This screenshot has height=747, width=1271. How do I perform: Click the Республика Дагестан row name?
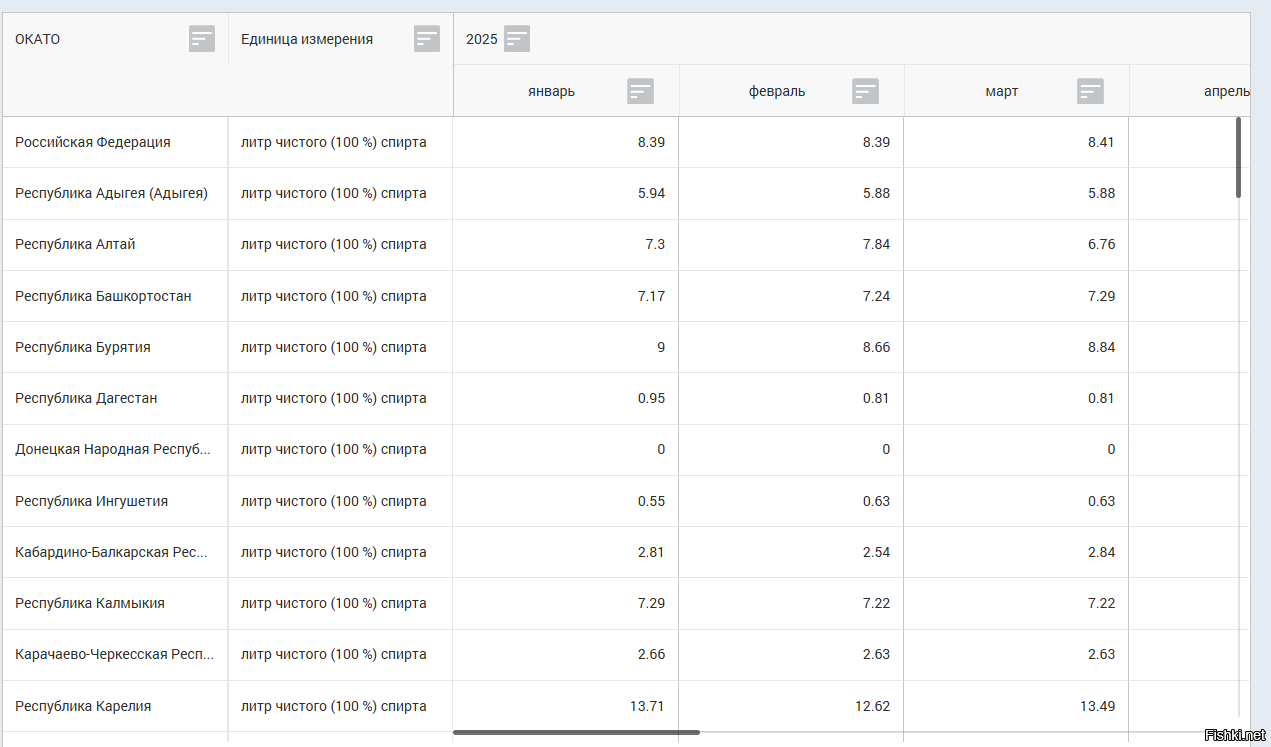[x=86, y=398]
